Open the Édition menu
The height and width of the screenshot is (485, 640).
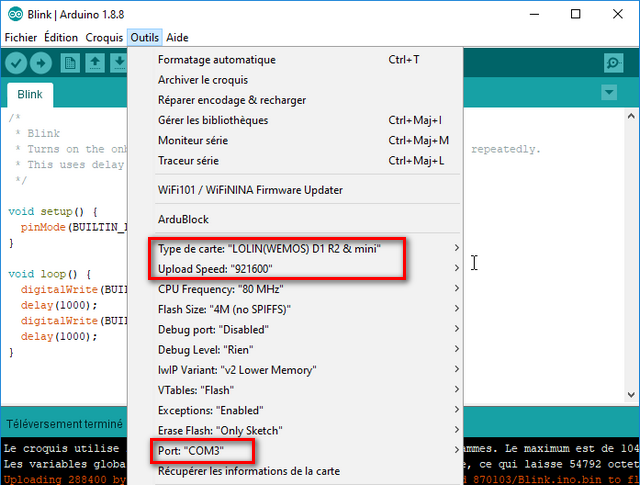click(61, 38)
